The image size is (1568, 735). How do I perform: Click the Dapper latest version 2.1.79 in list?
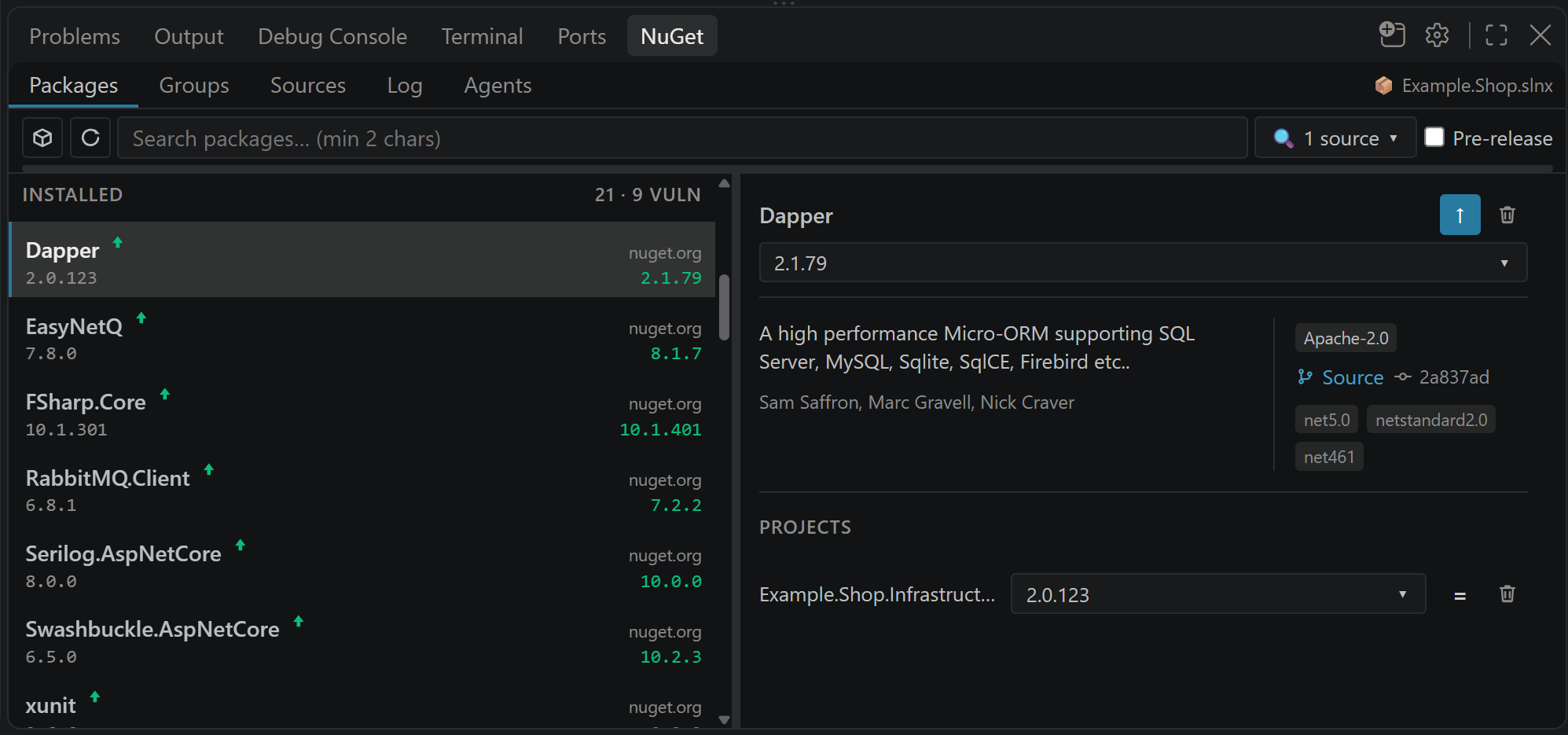point(670,278)
